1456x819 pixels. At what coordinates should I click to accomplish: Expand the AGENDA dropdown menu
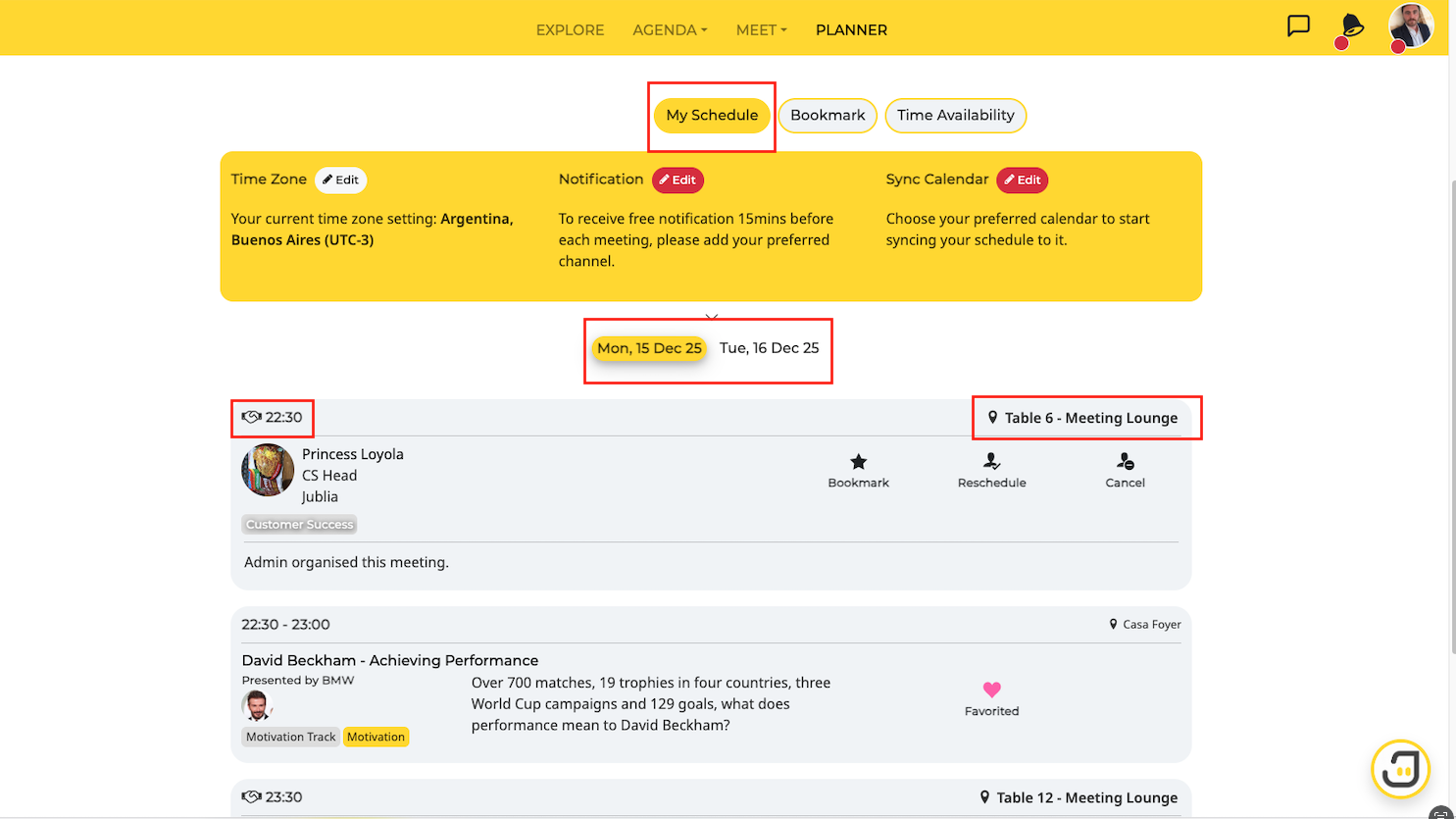pos(670,30)
